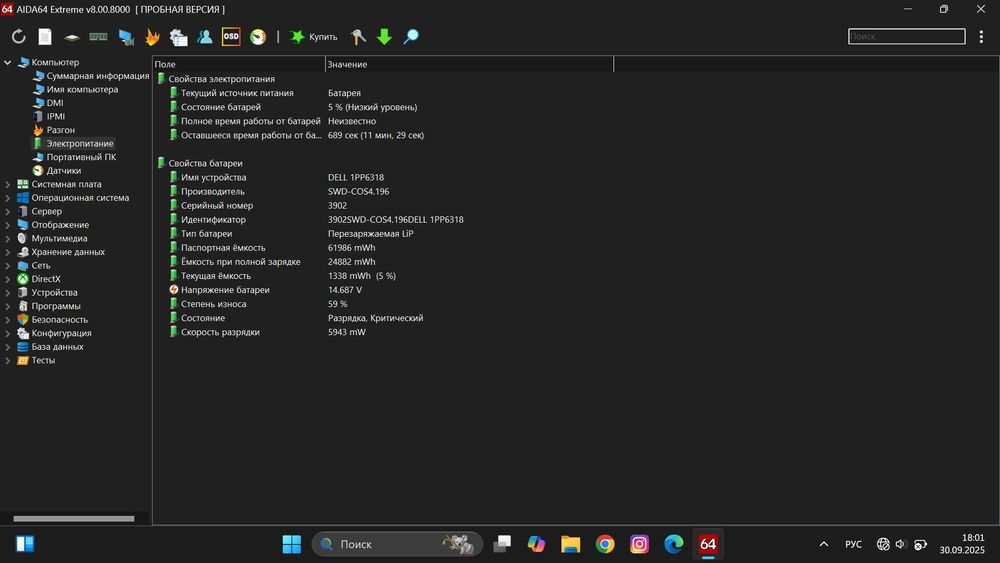Open the license keys icon

[x=358, y=37]
